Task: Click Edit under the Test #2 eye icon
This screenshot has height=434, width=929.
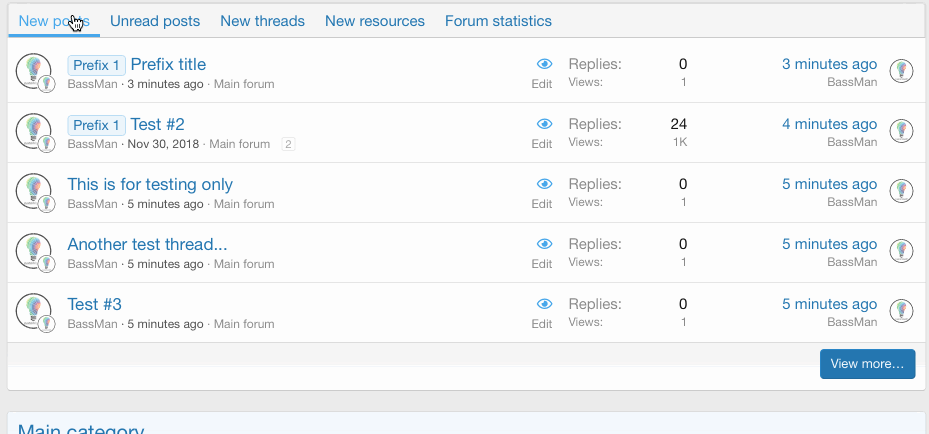Action: click(542, 144)
